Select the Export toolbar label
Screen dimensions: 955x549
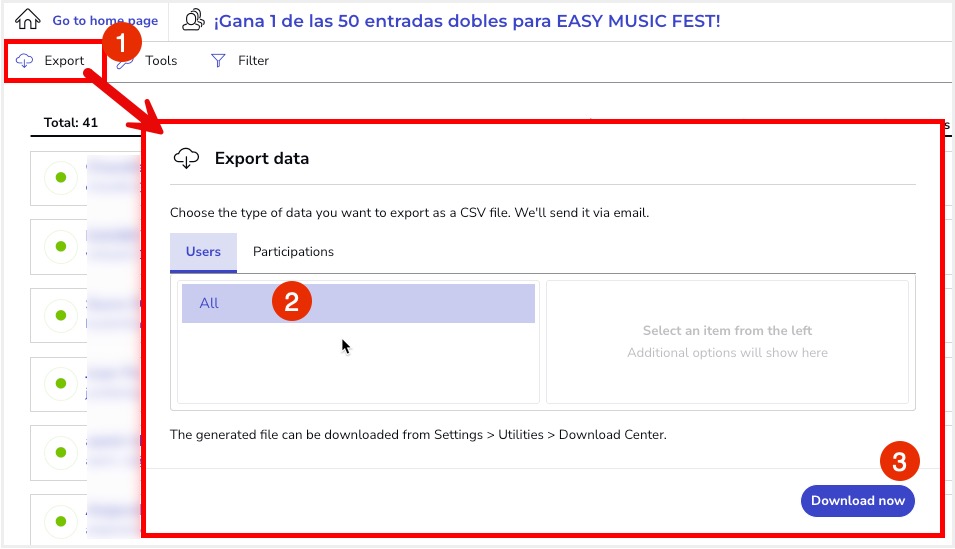click(64, 61)
